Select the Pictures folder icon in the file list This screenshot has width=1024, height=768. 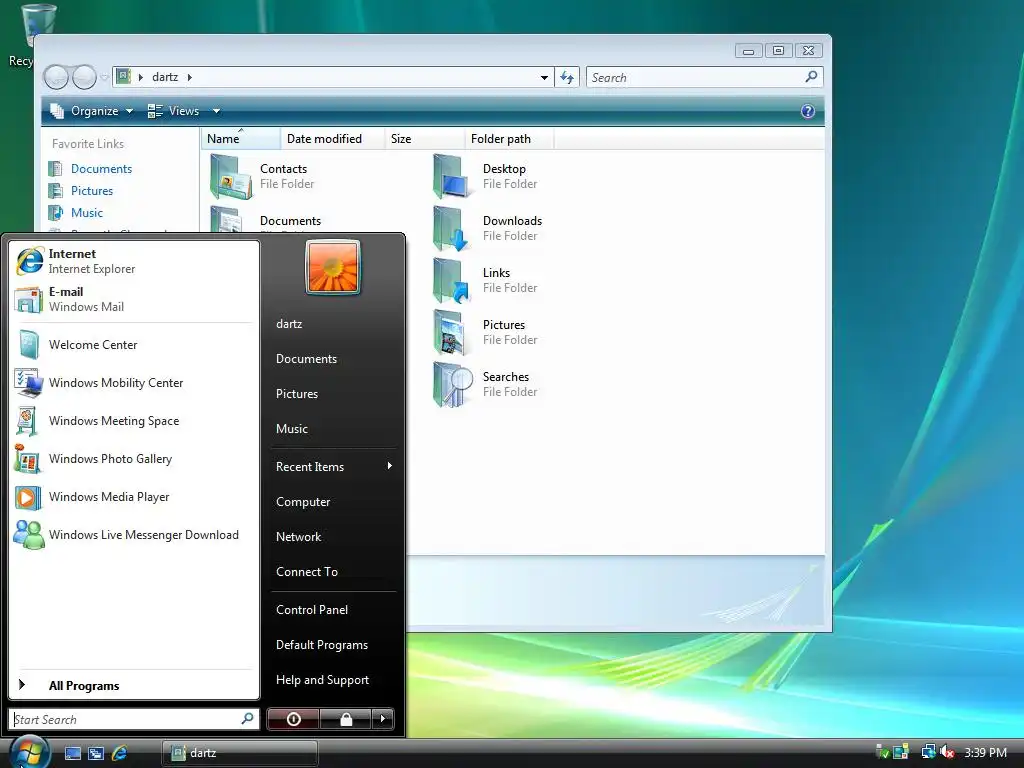(451, 333)
